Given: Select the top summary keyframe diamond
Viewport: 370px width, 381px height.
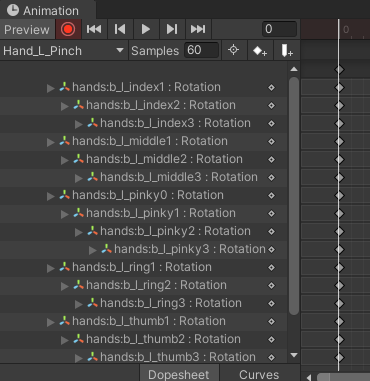Looking at the screenshot, I should [339, 70].
